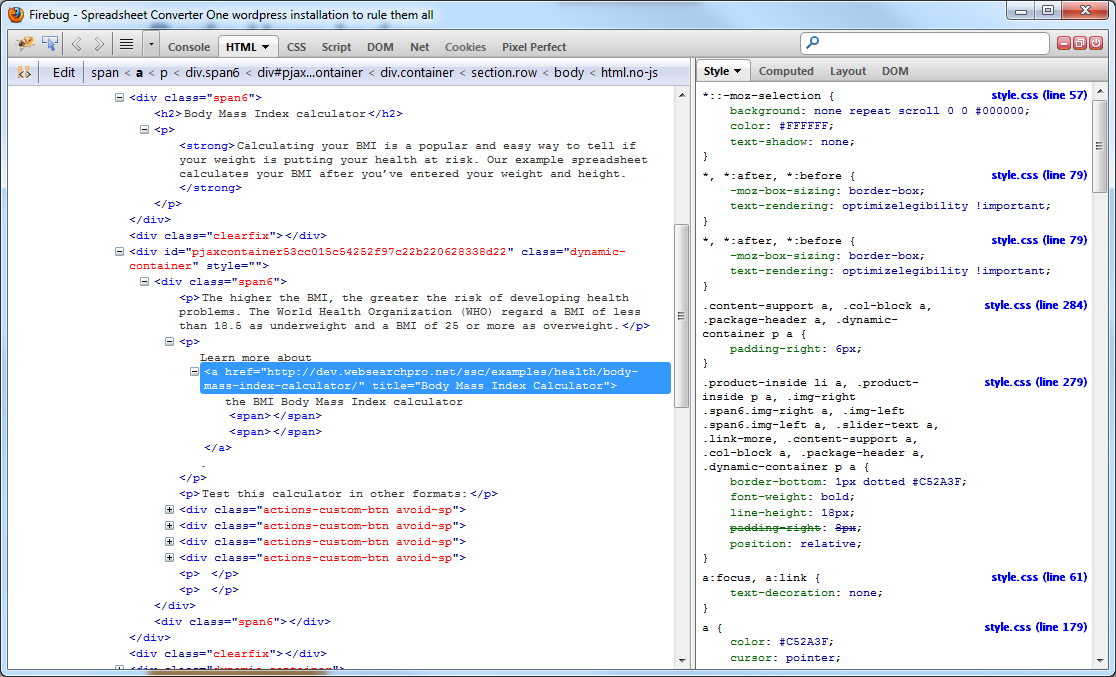Open the DOM side panel tab

[x=895, y=71]
